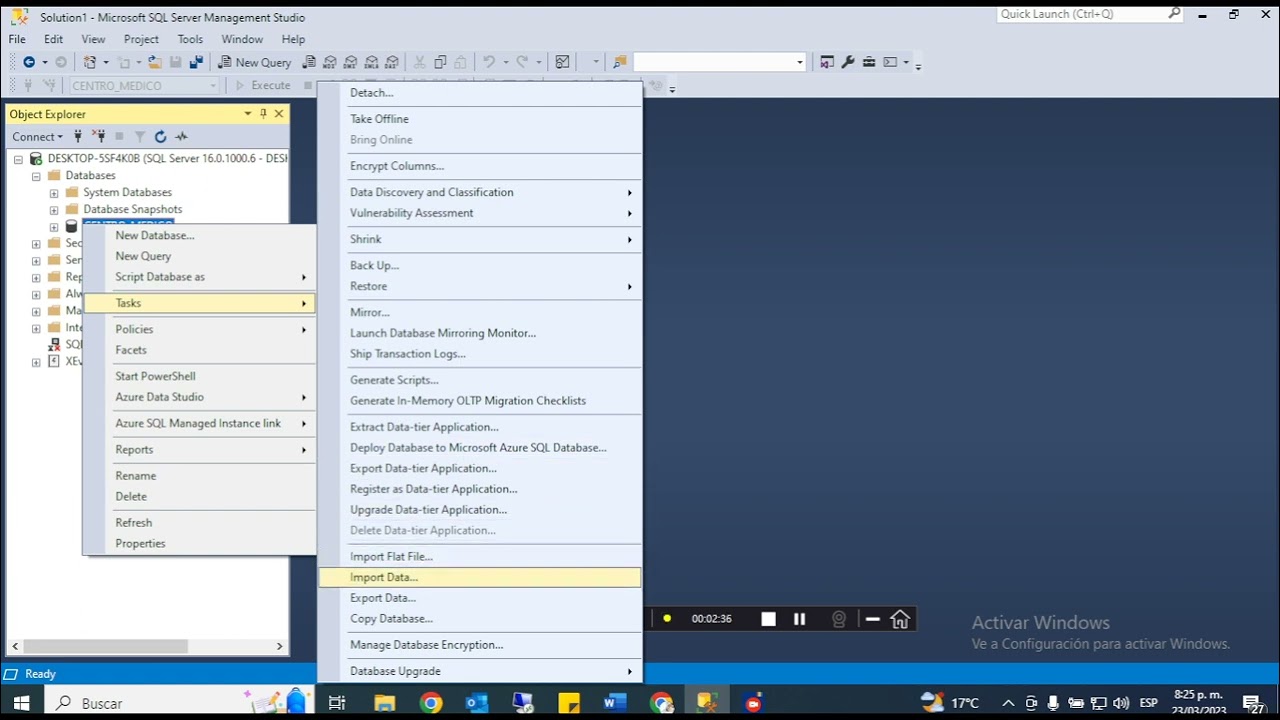Click the Object Explorer Refresh icon
Viewport: 1280px width, 720px height.
pos(160,137)
